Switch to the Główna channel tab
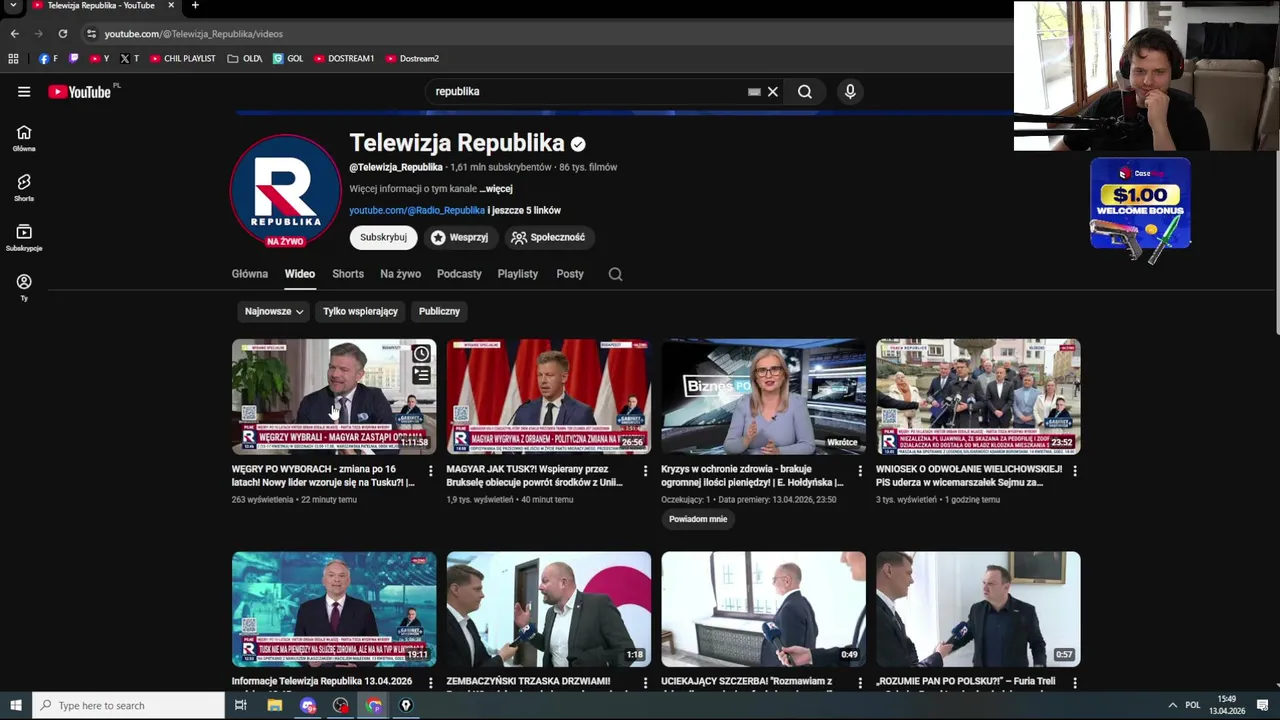The image size is (1280, 720). click(250, 274)
